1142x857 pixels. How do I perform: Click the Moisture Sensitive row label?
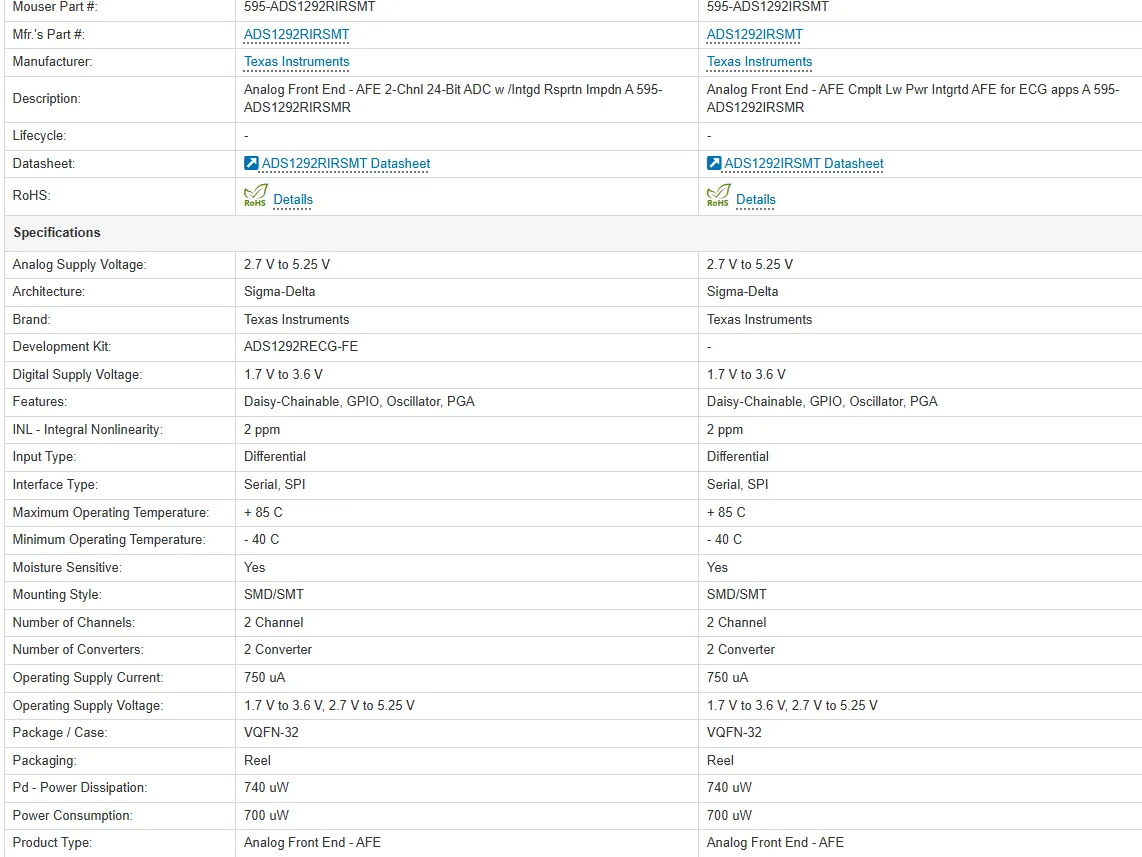[67, 567]
